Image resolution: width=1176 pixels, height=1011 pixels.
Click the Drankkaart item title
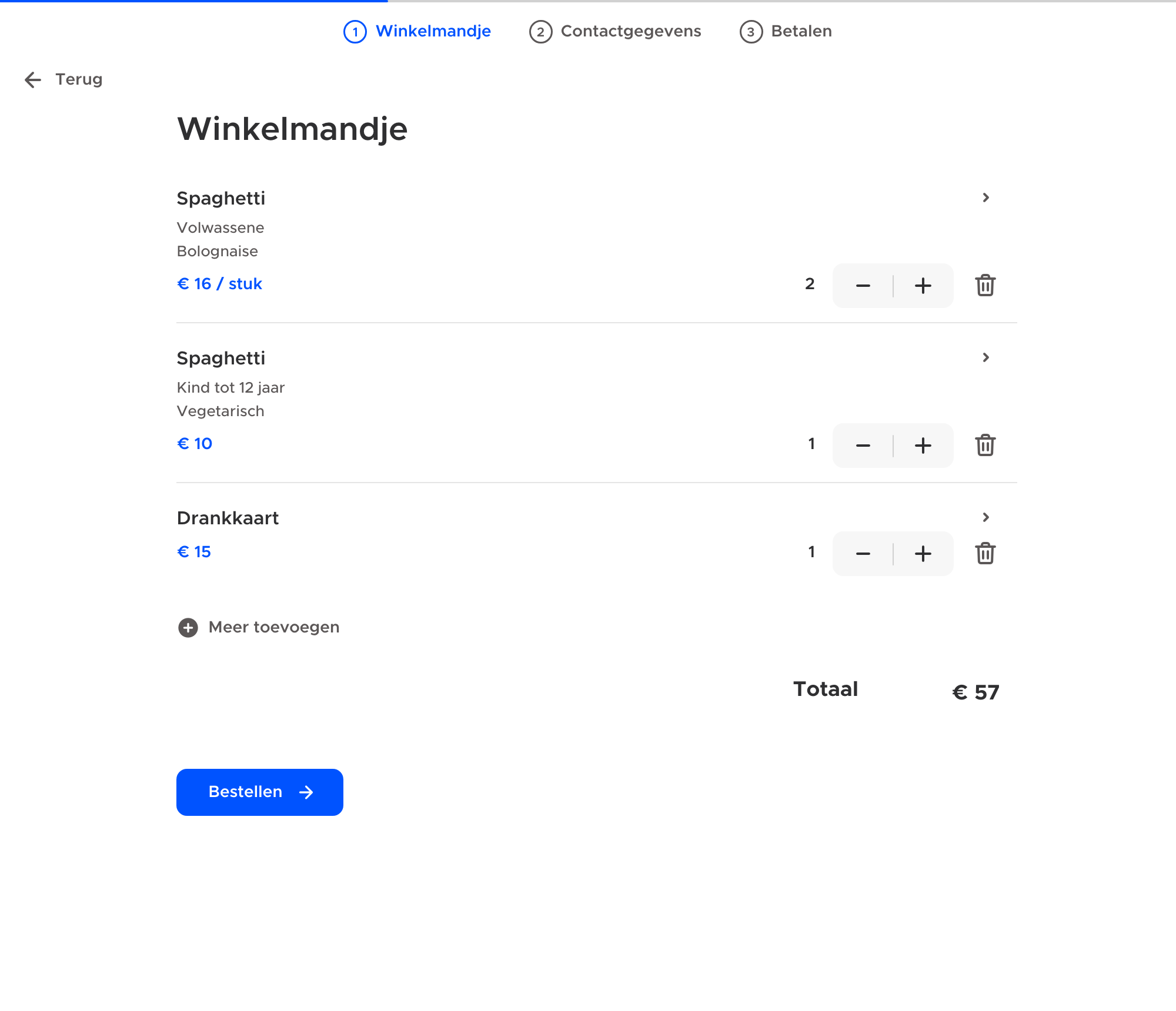pyautogui.click(x=228, y=518)
